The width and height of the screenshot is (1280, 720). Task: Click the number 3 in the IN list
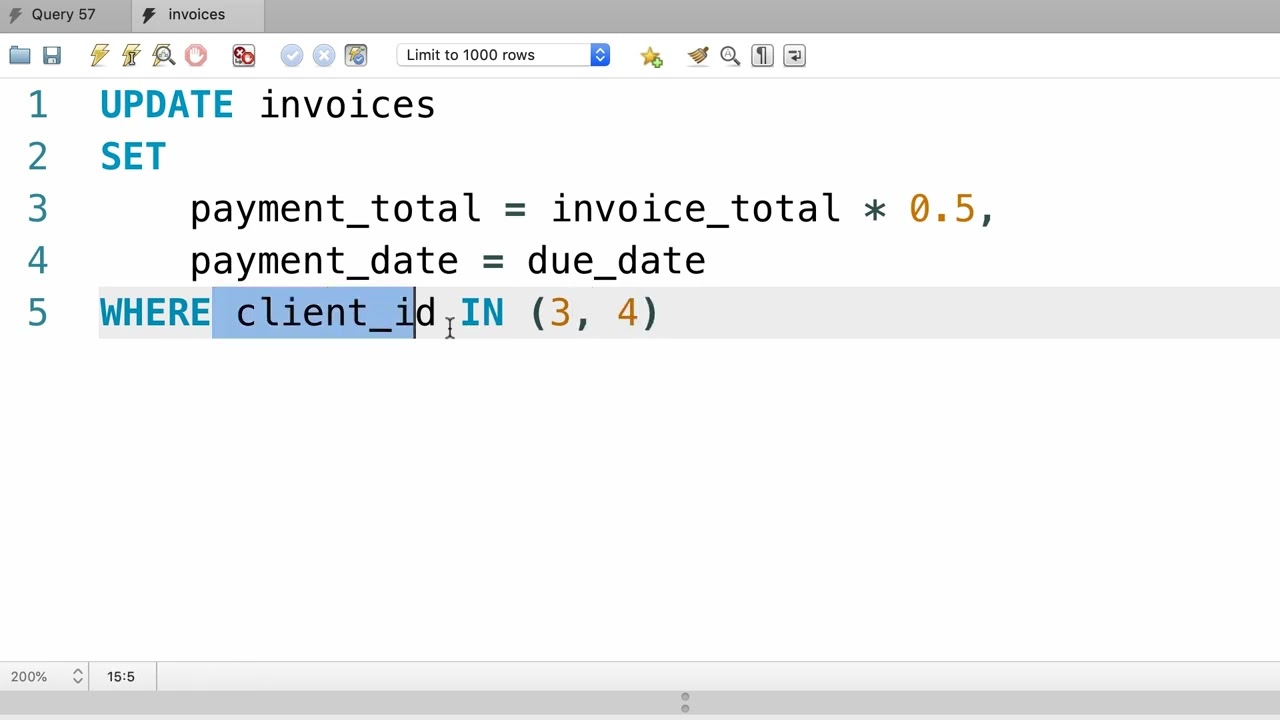[560, 313]
